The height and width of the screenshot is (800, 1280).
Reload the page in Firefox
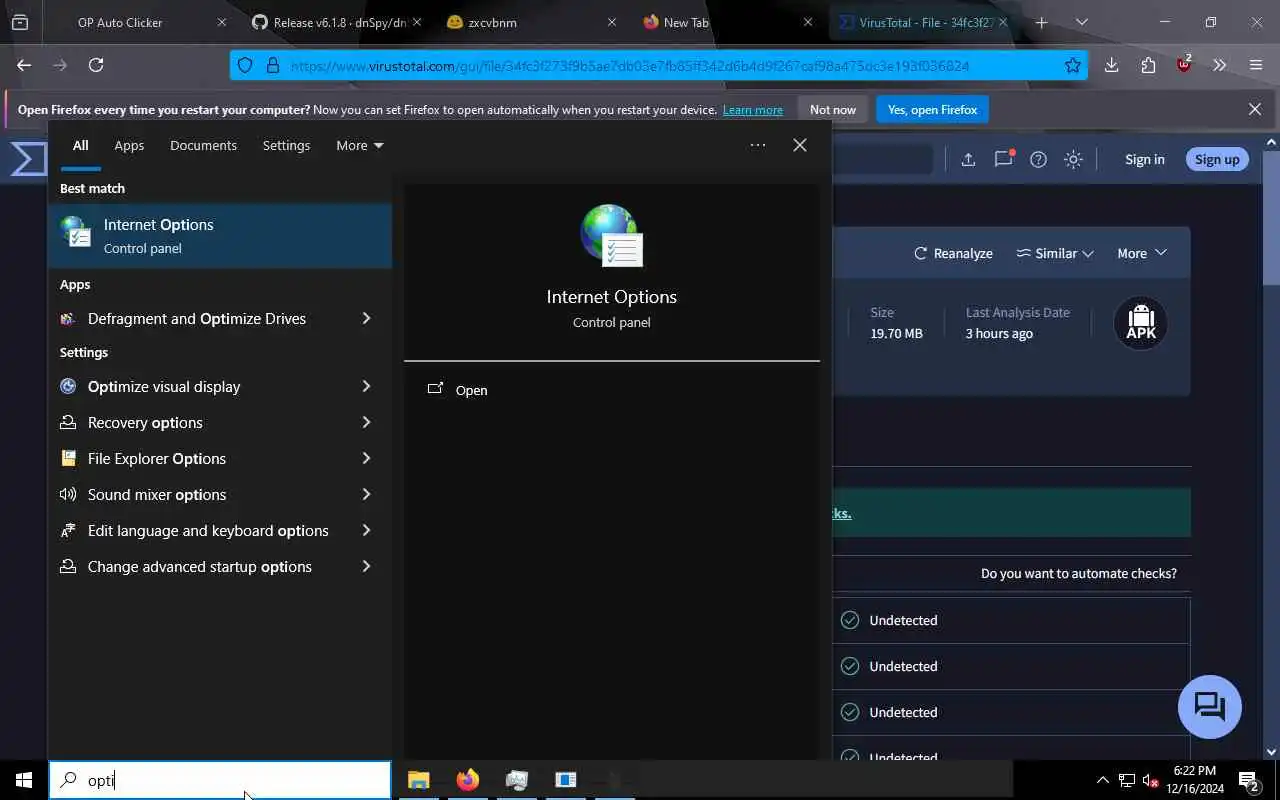point(96,65)
